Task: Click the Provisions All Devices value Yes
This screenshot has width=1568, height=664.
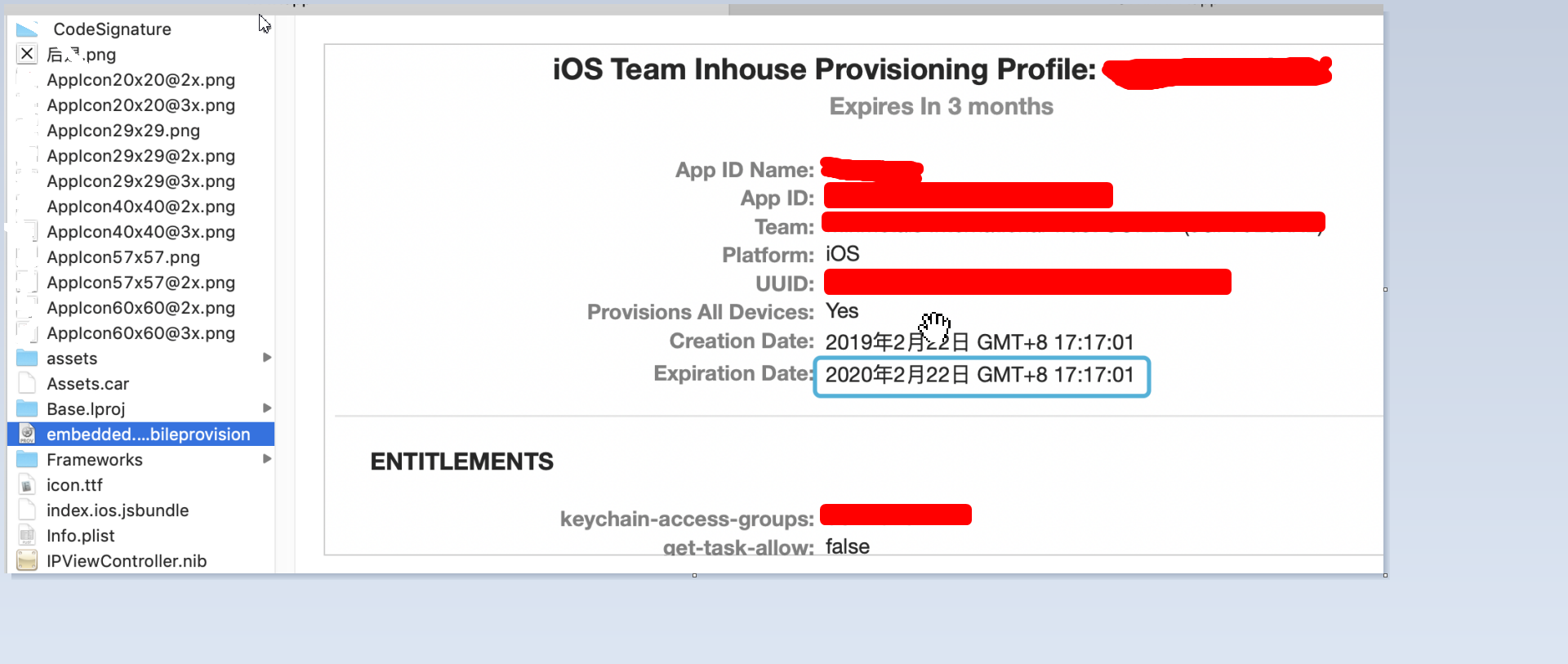Action: click(842, 311)
